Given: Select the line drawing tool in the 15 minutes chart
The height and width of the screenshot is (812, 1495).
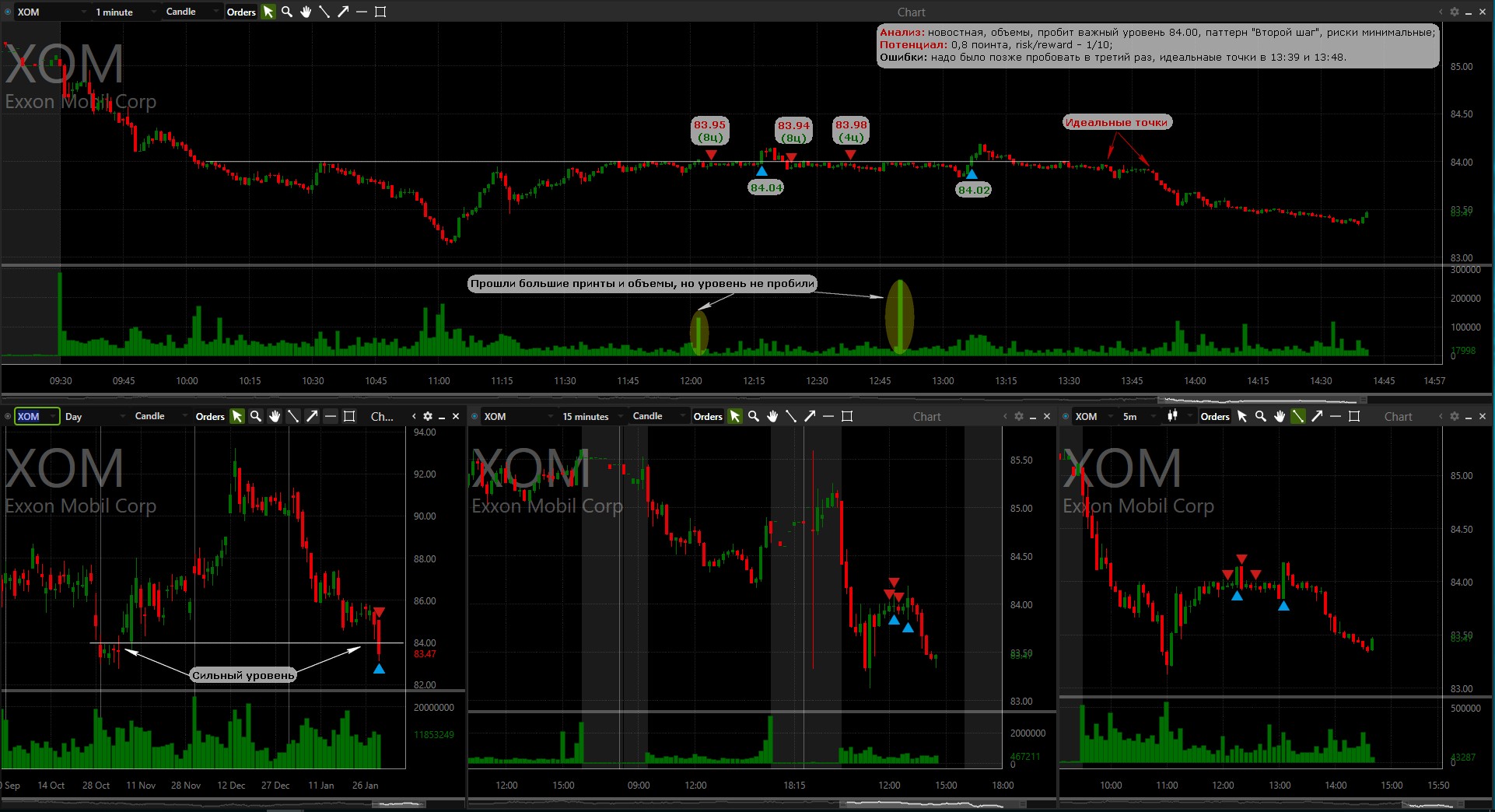Looking at the screenshot, I should pyautogui.click(x=791, y=416).
